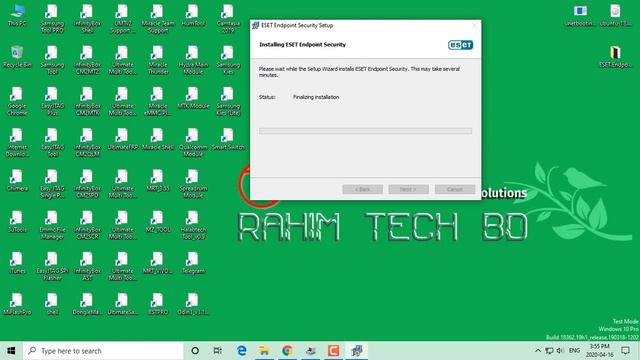Select iTunes desktop shortcut
Viewport: 640px width, 360px height.
pyautogui.click(x=17, y=263)
